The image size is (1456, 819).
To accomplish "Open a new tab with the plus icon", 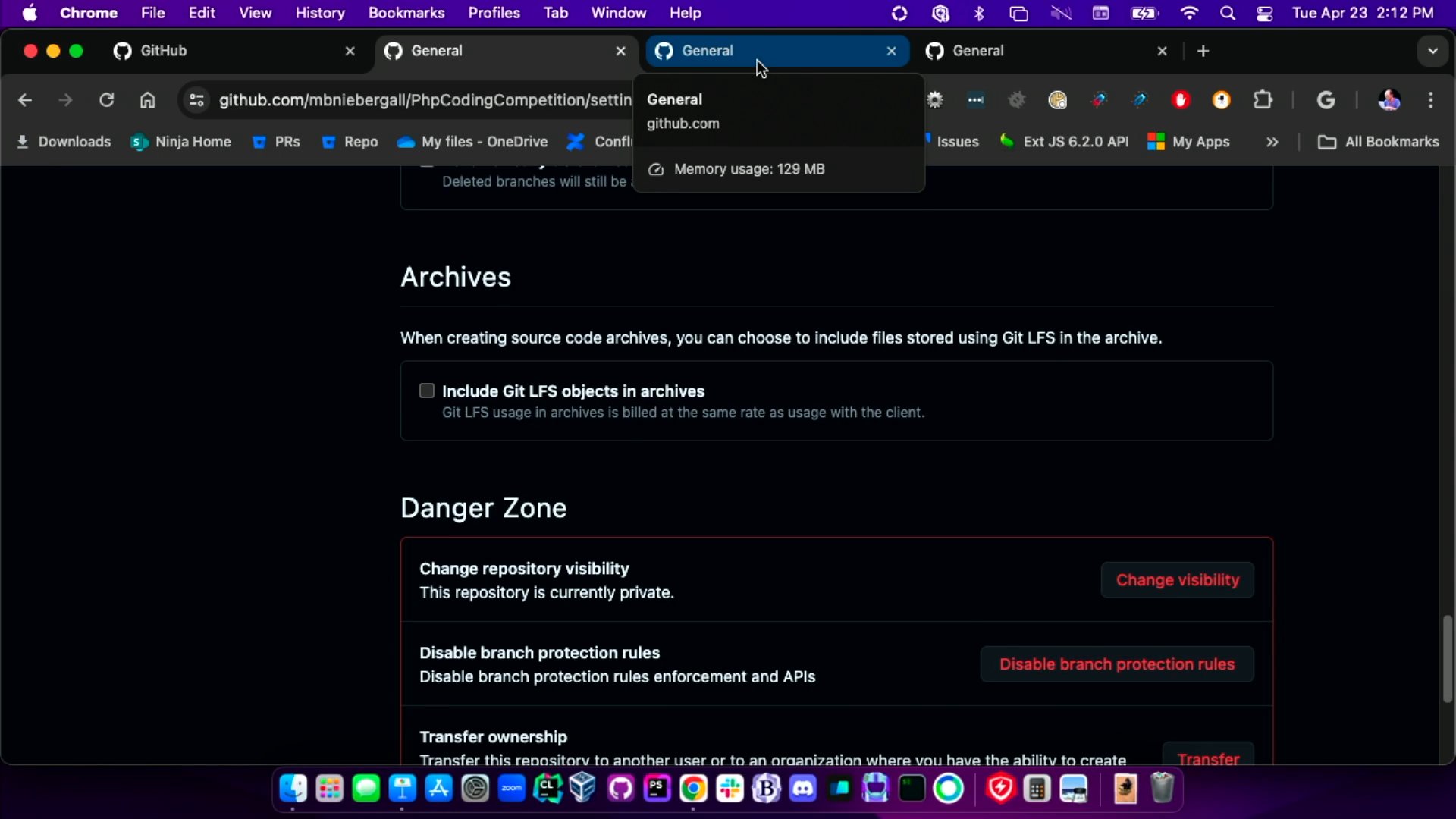I will [x=1203, y=51].
